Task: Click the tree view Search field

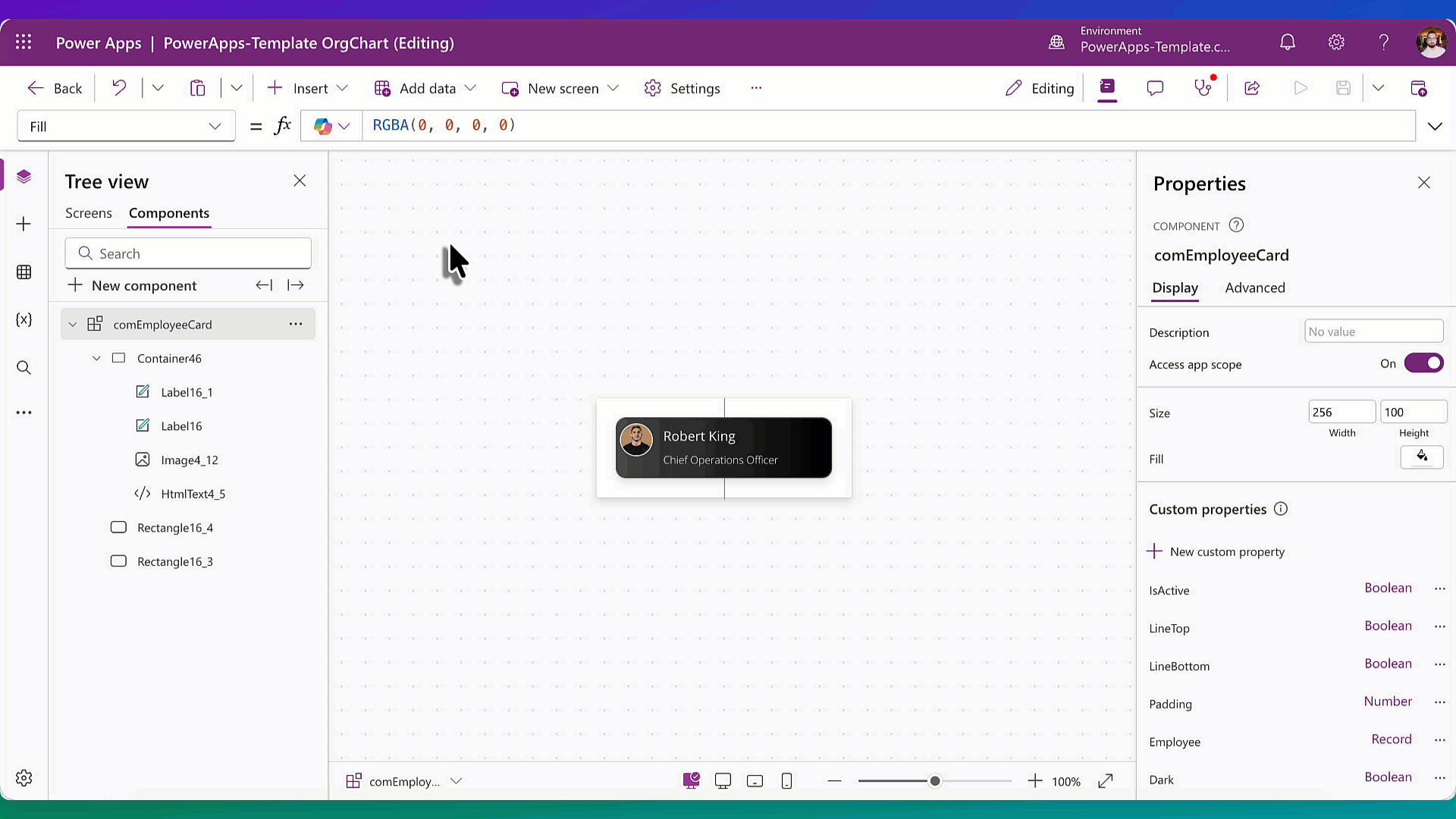Action: [188, 253]
